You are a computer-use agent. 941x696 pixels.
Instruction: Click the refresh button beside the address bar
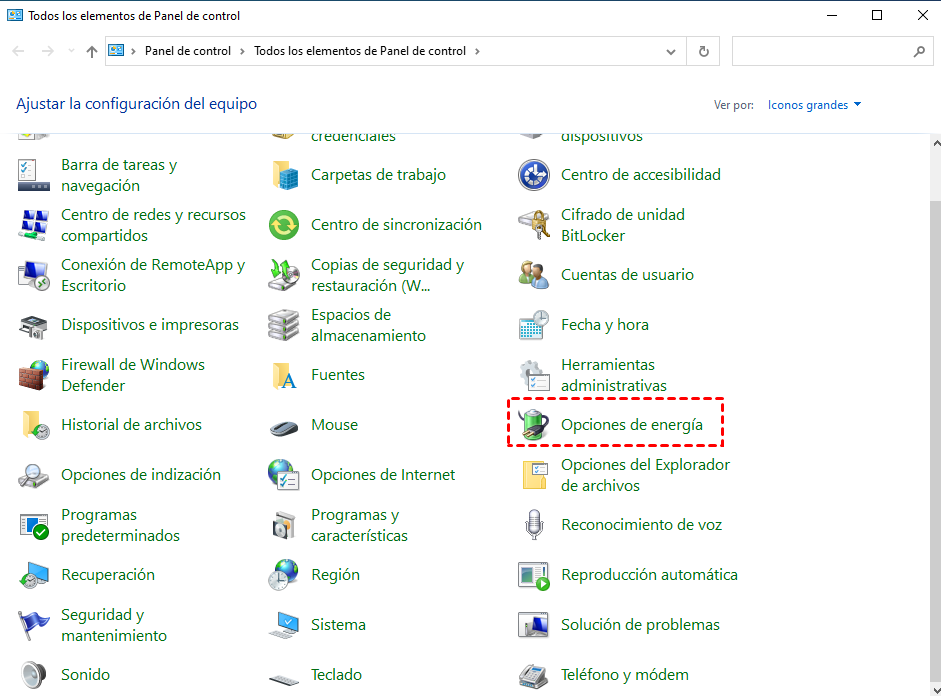[704, 51]
